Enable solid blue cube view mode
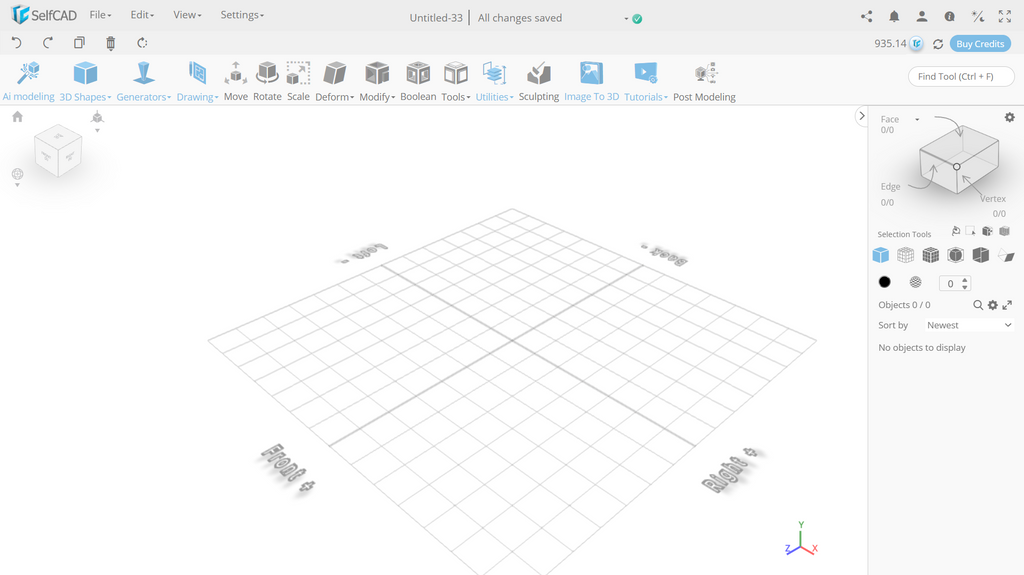Screen dimensions: 1024x575 tap(880, 255)
